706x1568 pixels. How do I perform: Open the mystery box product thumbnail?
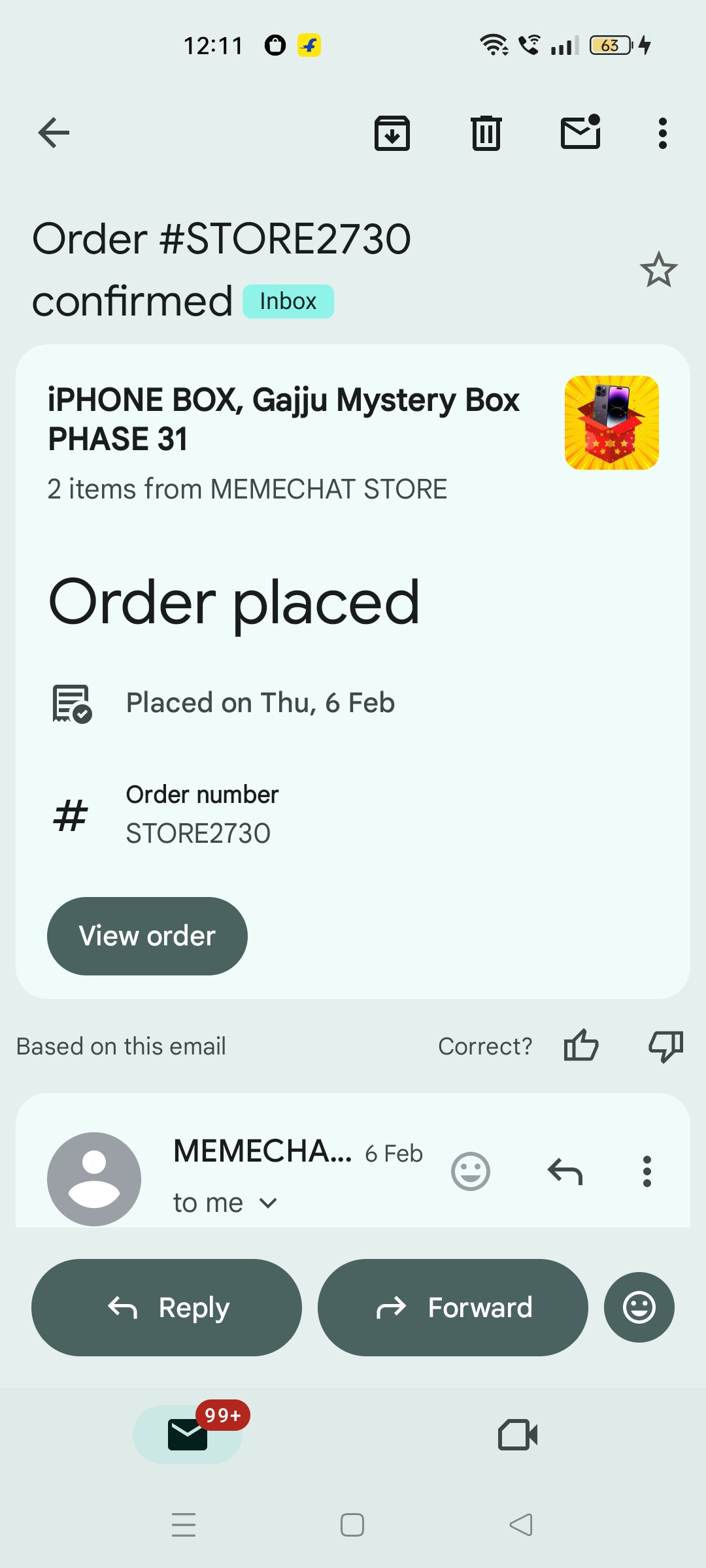611,423
